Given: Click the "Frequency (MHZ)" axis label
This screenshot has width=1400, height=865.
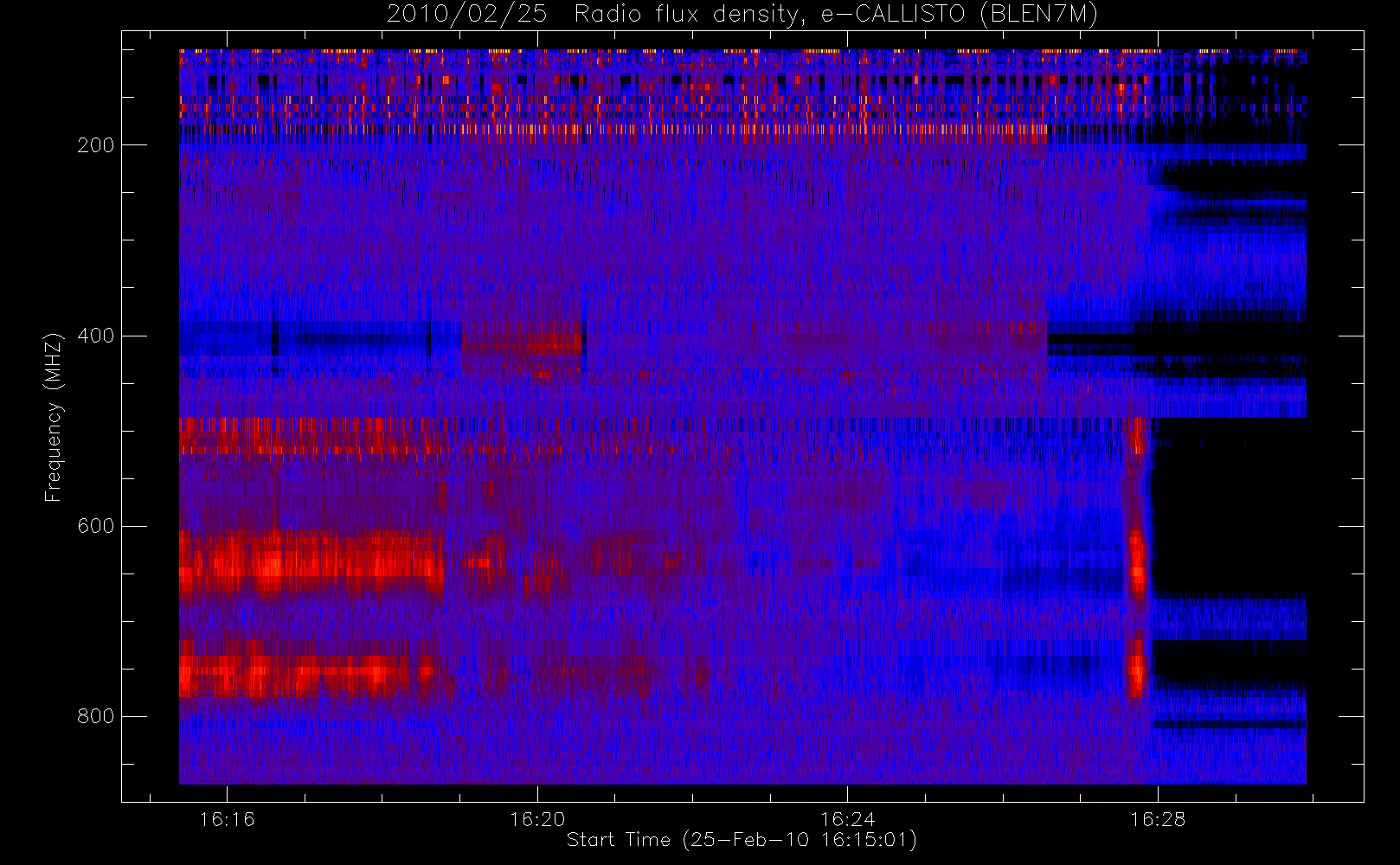Looking at the screenshot, I should click(x=54, y=417).
